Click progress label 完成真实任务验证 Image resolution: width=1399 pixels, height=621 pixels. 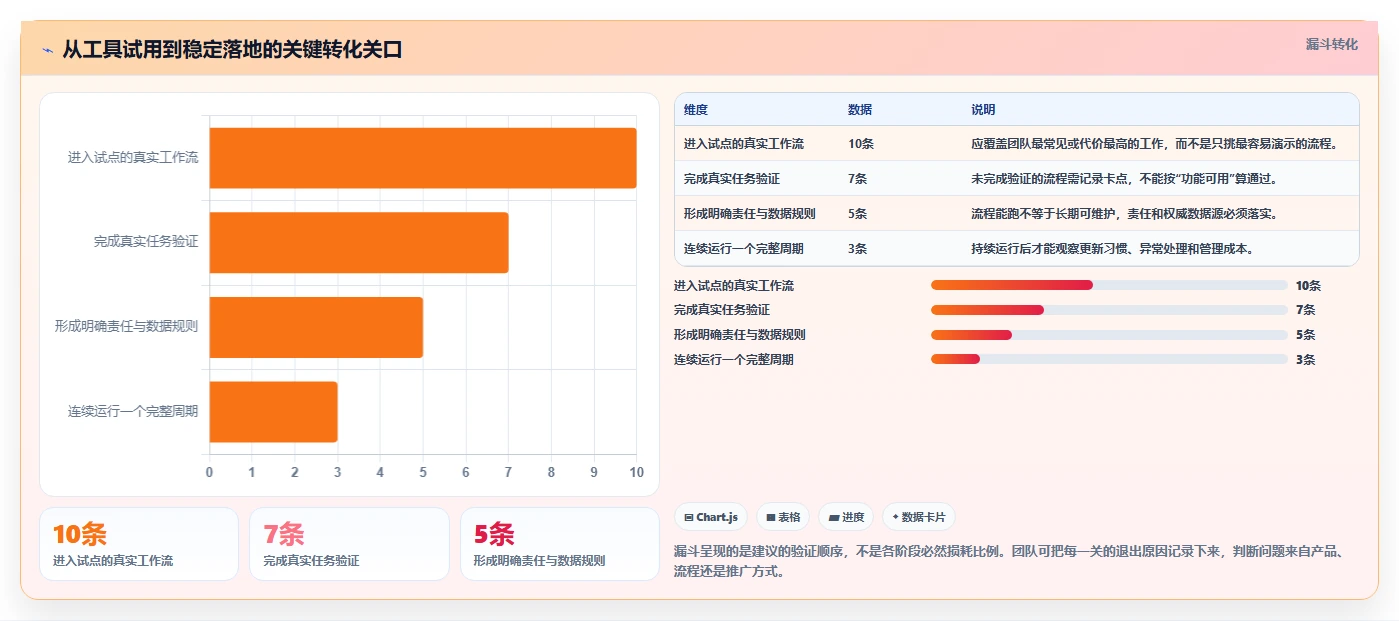pos(722,310)
